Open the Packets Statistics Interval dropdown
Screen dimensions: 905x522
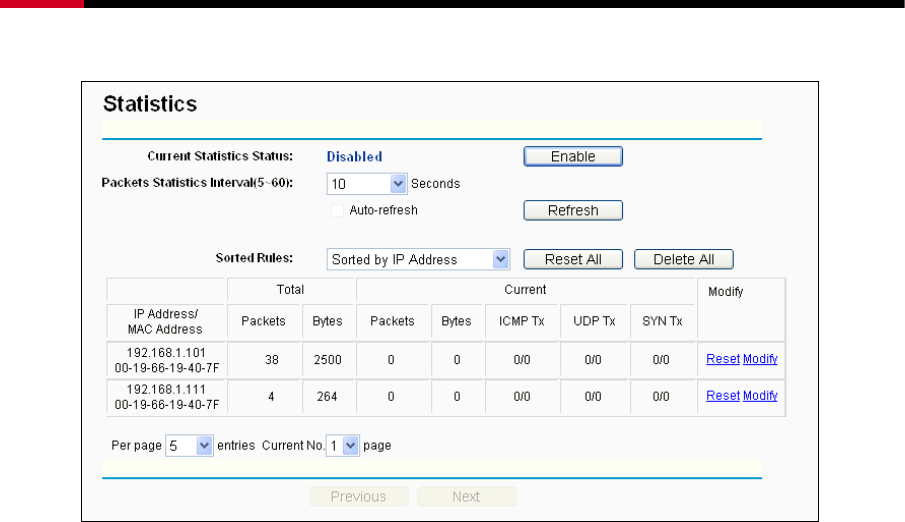pyautogui.click(x=367, y=184)
